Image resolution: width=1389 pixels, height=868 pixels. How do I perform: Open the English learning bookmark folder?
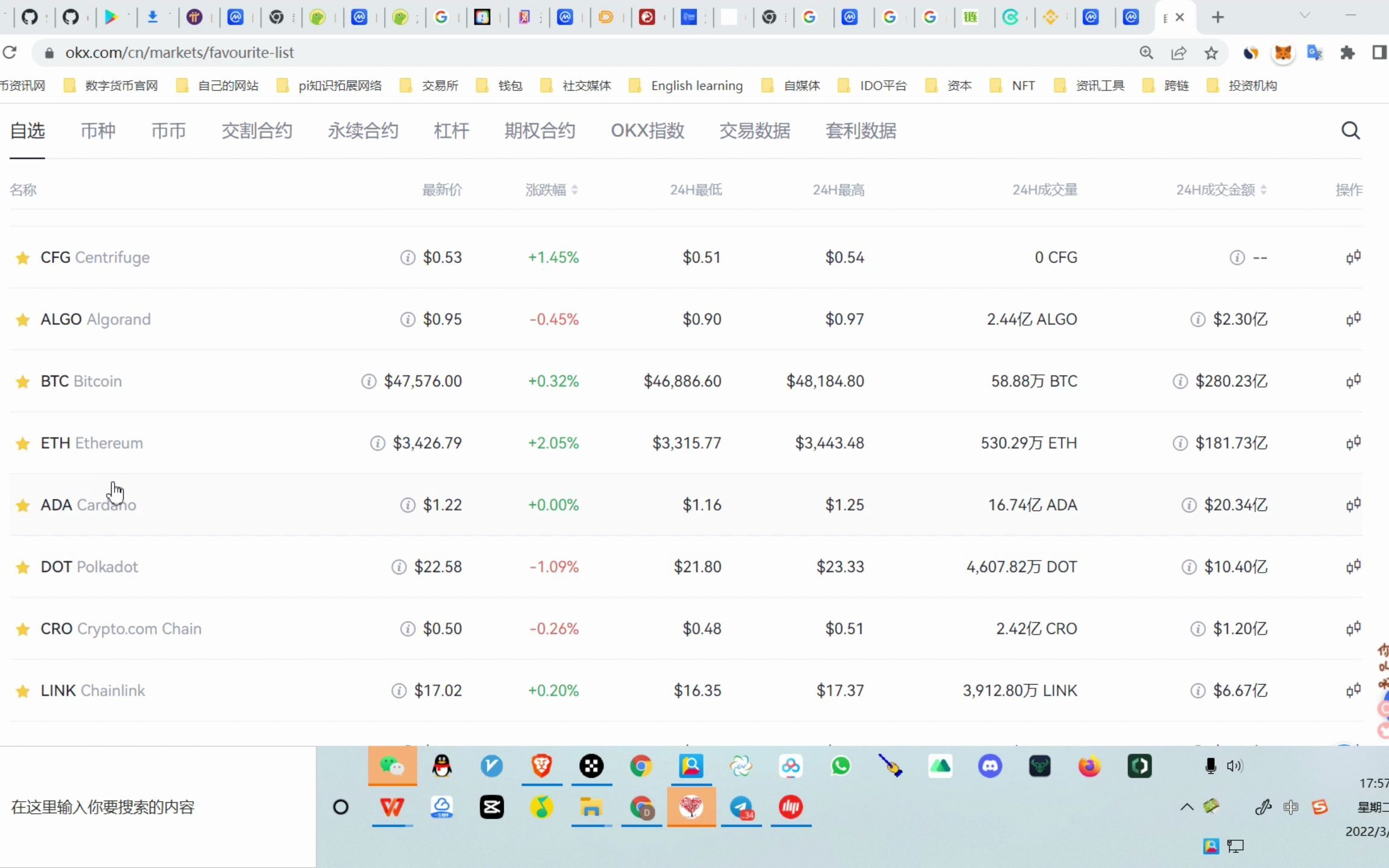686,86
